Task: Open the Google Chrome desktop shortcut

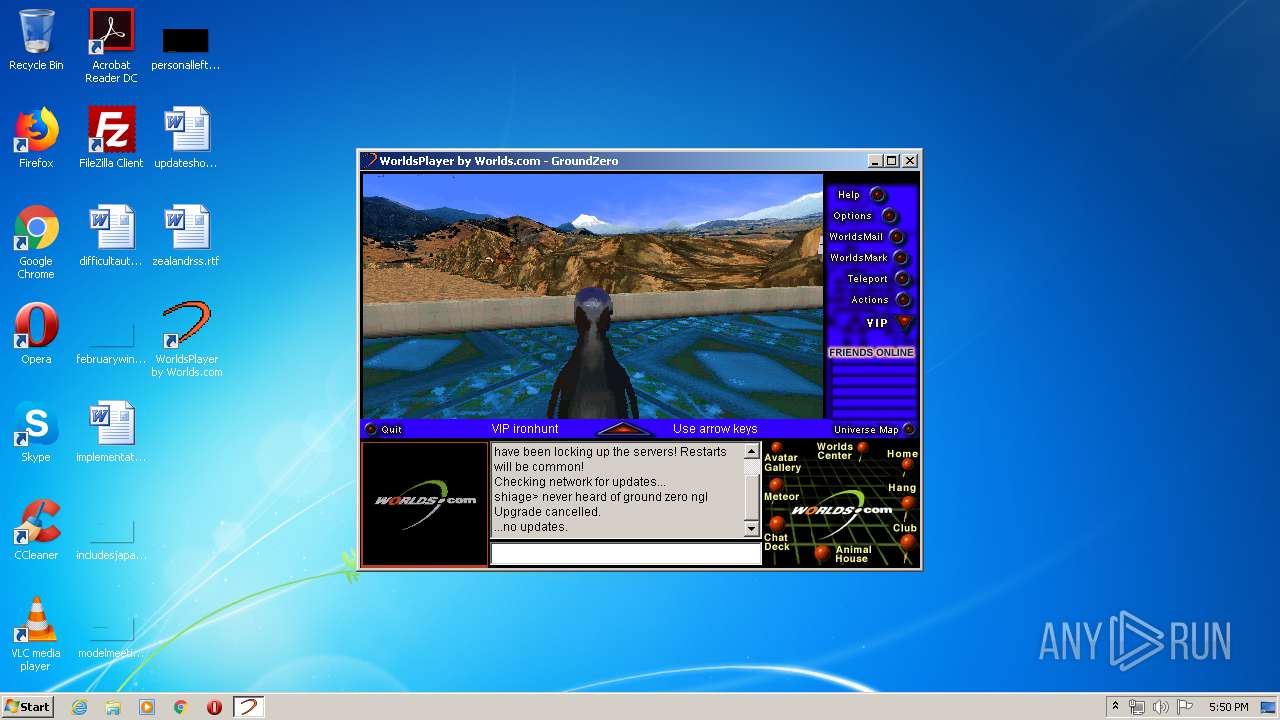Action: (36, 242)
